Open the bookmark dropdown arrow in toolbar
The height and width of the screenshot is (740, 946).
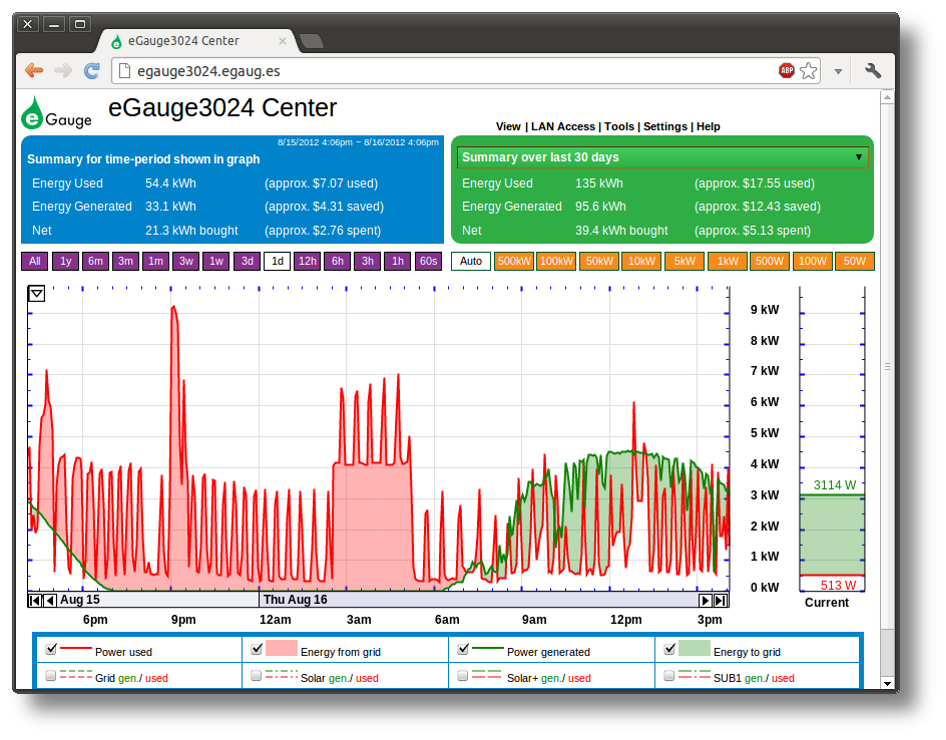(838, 71)
